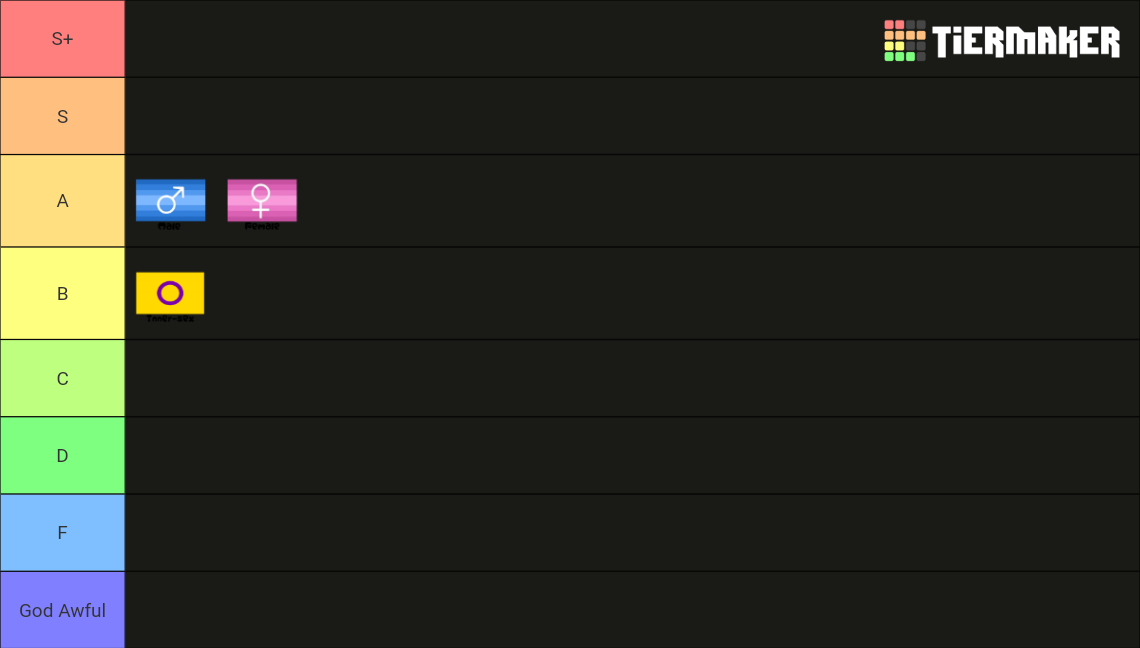Click the light green C tier label

pyautogui.click(x=62, y=378)
